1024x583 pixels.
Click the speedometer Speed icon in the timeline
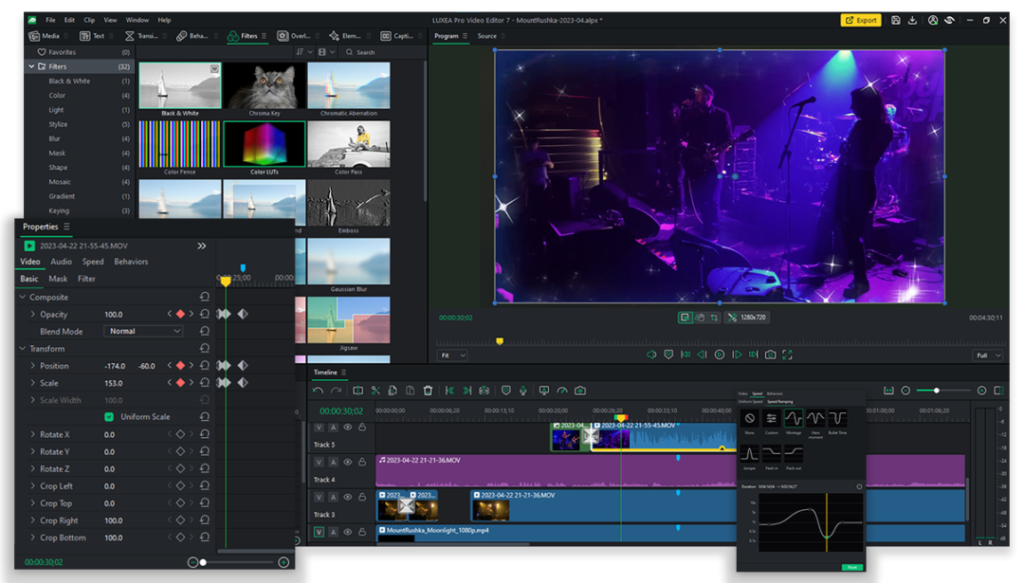click(562, 390)
